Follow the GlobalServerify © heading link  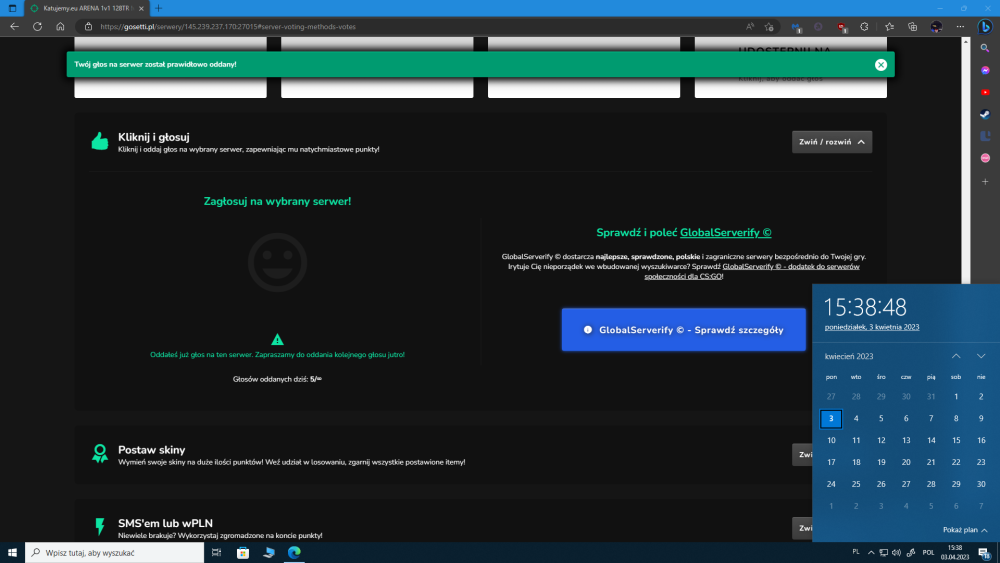(x=726, y=233)
